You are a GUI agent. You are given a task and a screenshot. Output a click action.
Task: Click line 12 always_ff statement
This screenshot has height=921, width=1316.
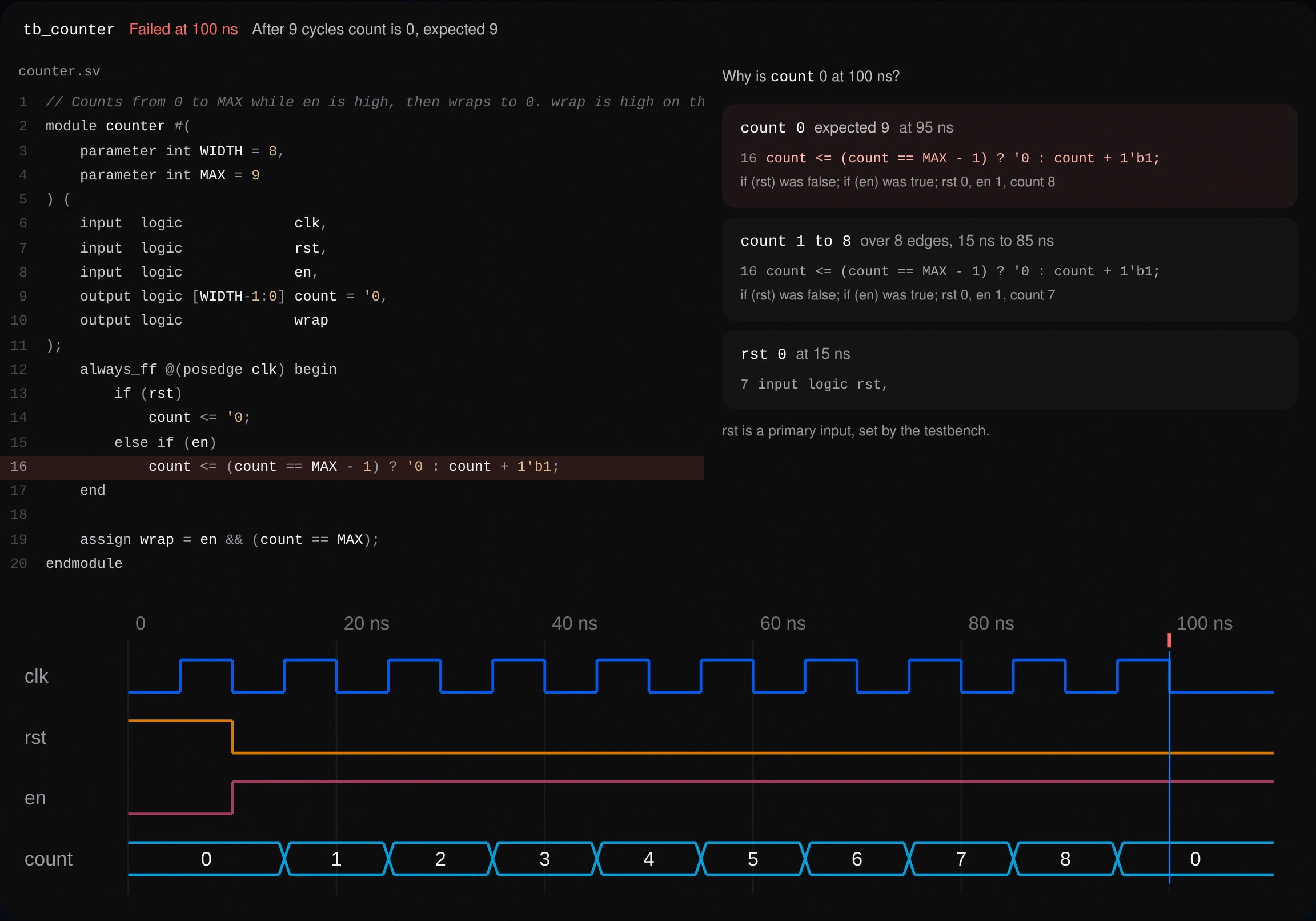point(208,369)
